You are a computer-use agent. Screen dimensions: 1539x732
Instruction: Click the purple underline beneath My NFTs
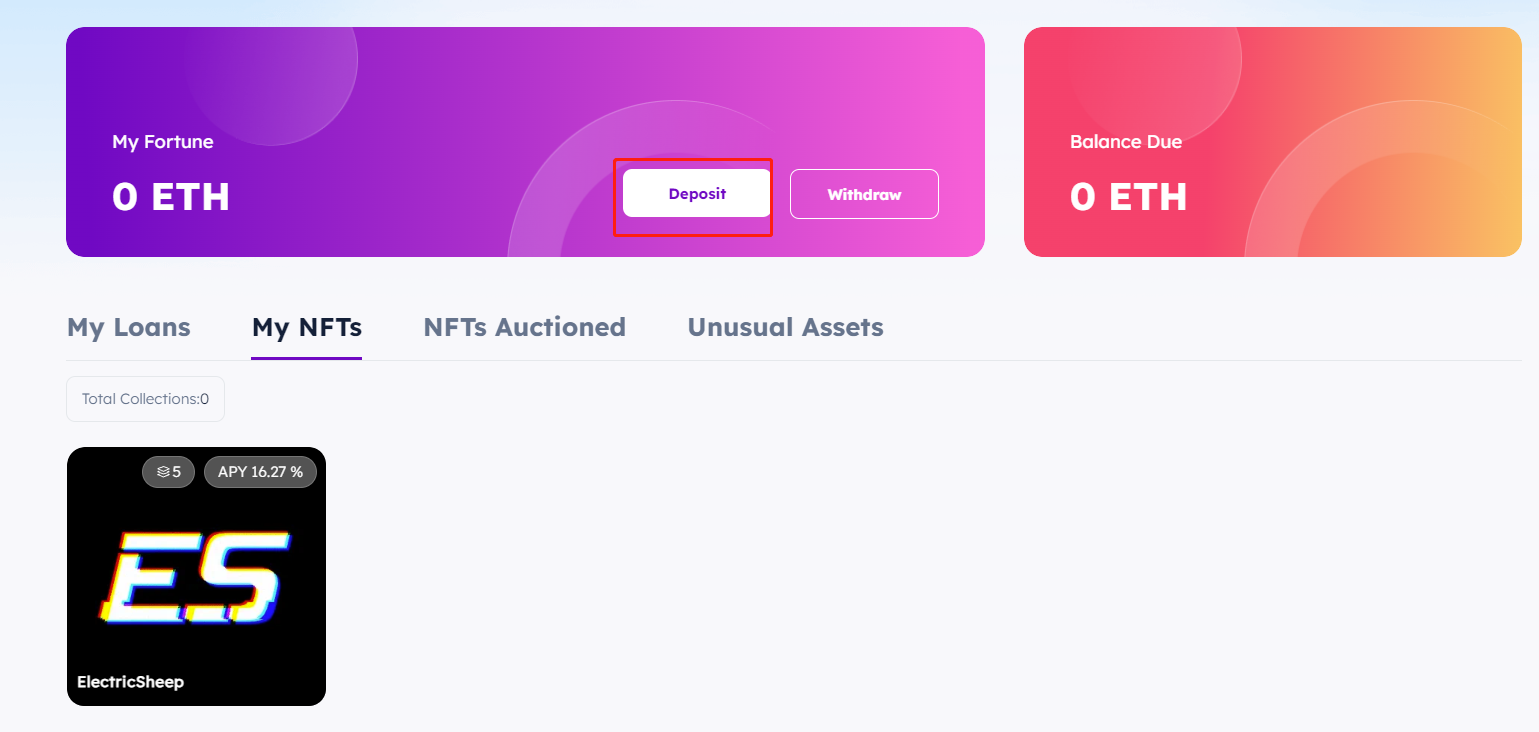coord(306,357)
